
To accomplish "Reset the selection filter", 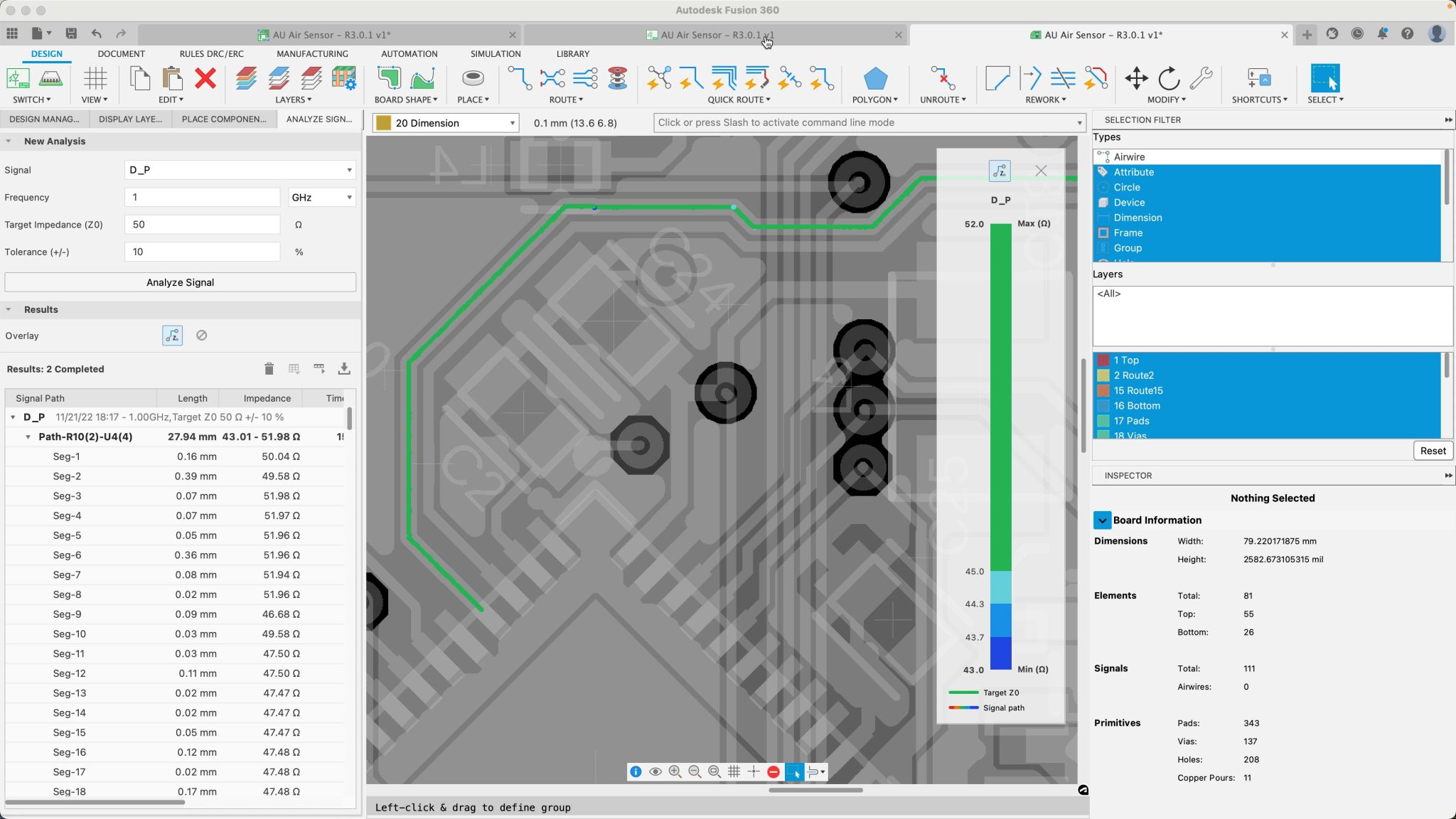I will (1432, 450).
